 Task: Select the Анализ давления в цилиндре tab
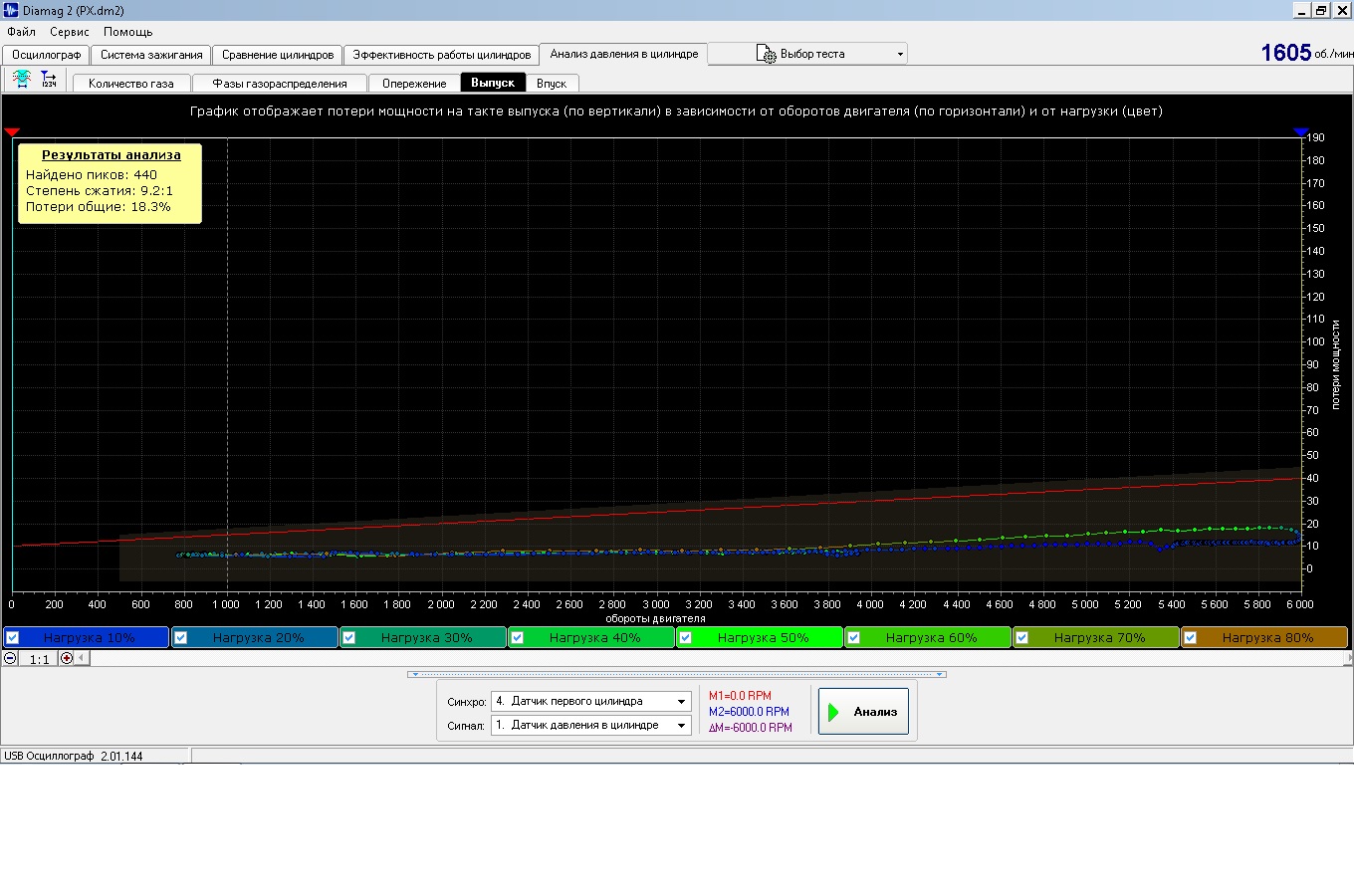click(624, 54)
